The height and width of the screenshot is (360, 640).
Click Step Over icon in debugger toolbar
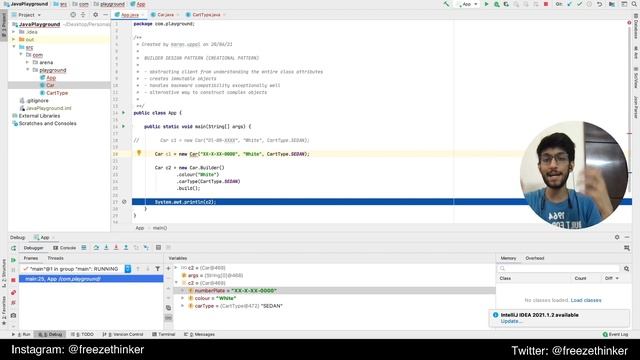96,248
